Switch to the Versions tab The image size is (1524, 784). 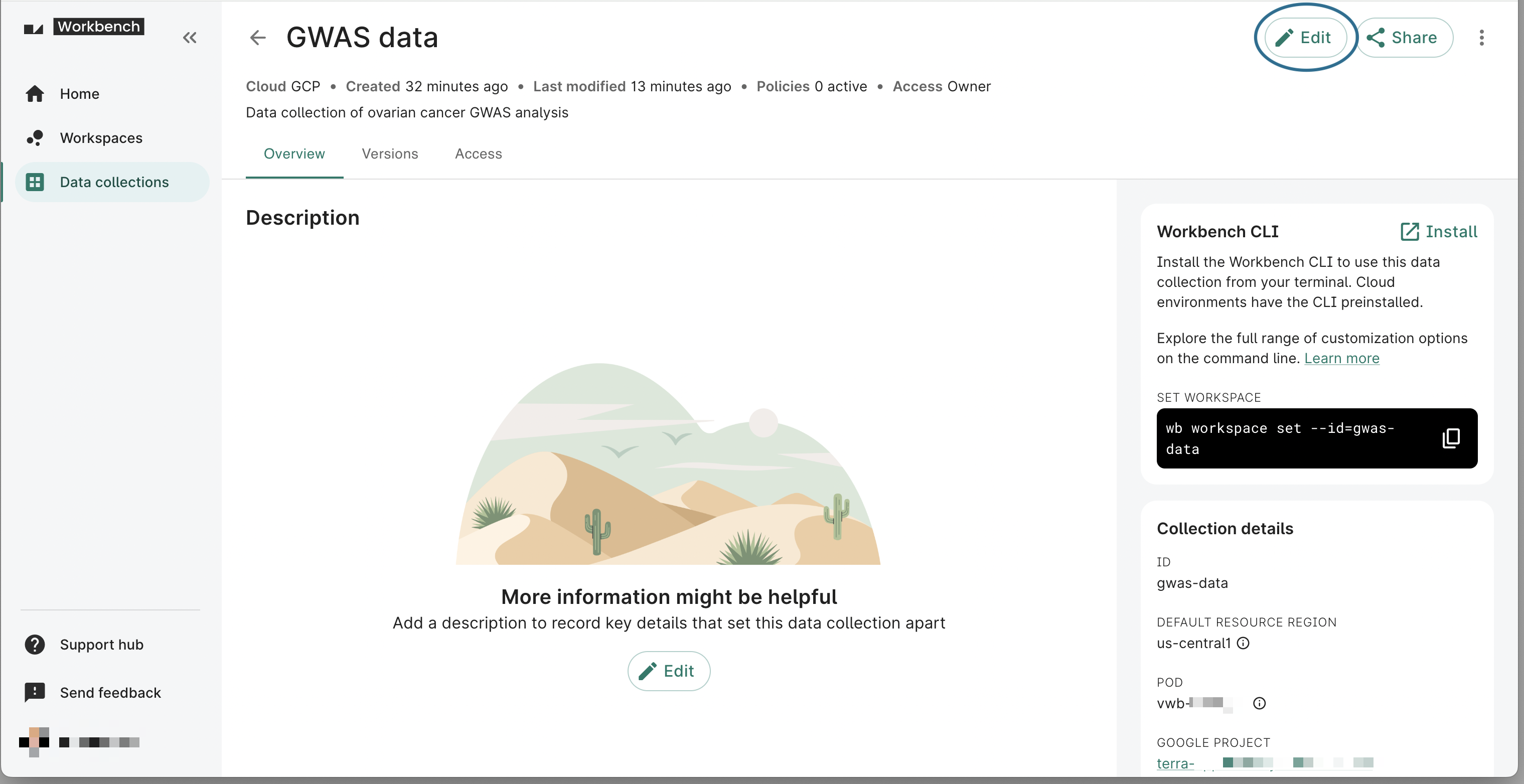(390, 154)
